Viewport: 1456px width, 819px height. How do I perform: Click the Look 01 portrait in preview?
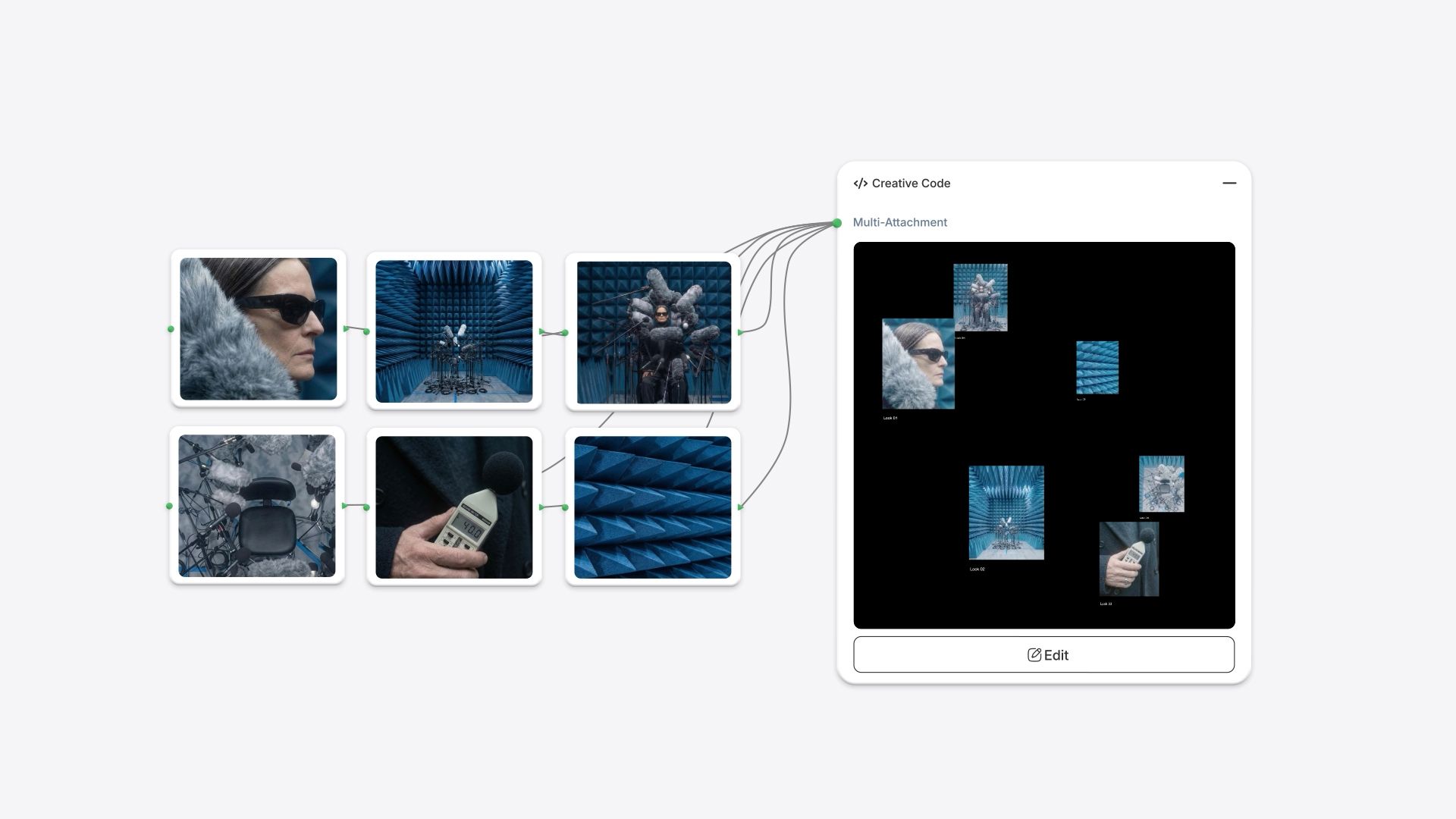pos(918,364)
